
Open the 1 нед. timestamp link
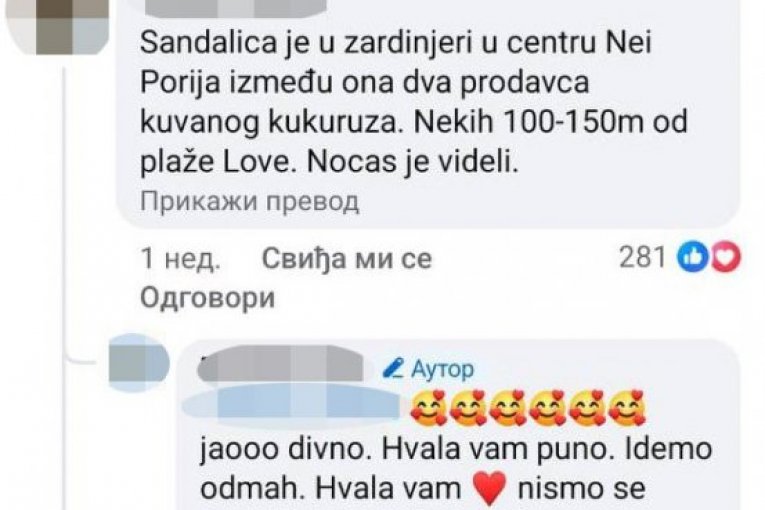(180, 258)
